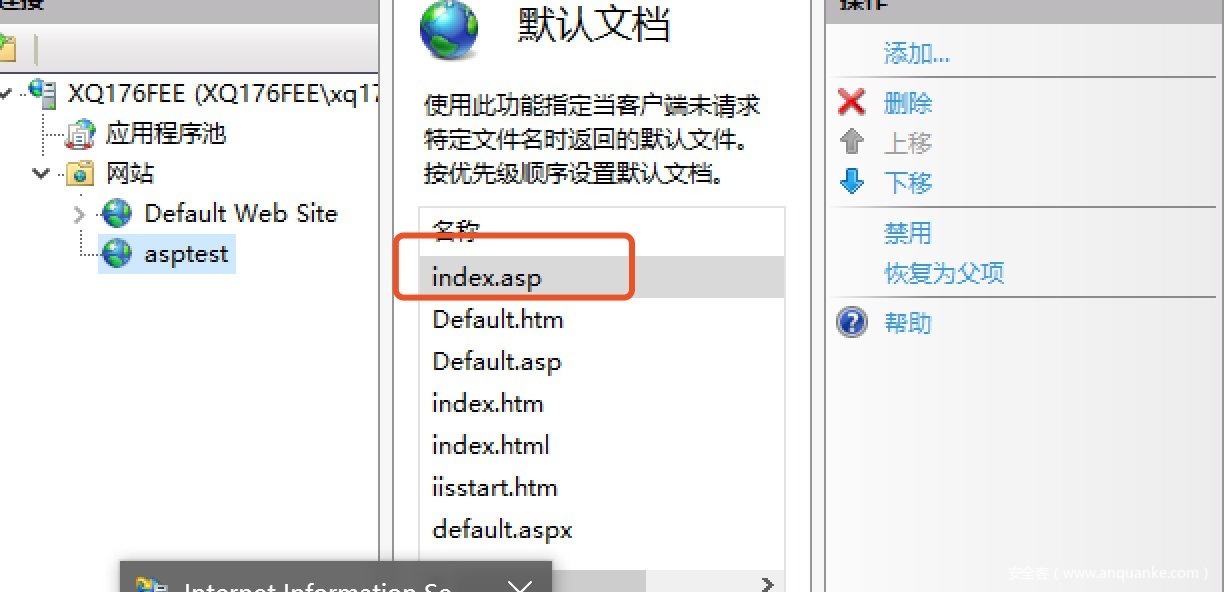Click the 禁用 action link
Image resolution: width=1224 pixels, height=592 pixels.
point(907,233)
